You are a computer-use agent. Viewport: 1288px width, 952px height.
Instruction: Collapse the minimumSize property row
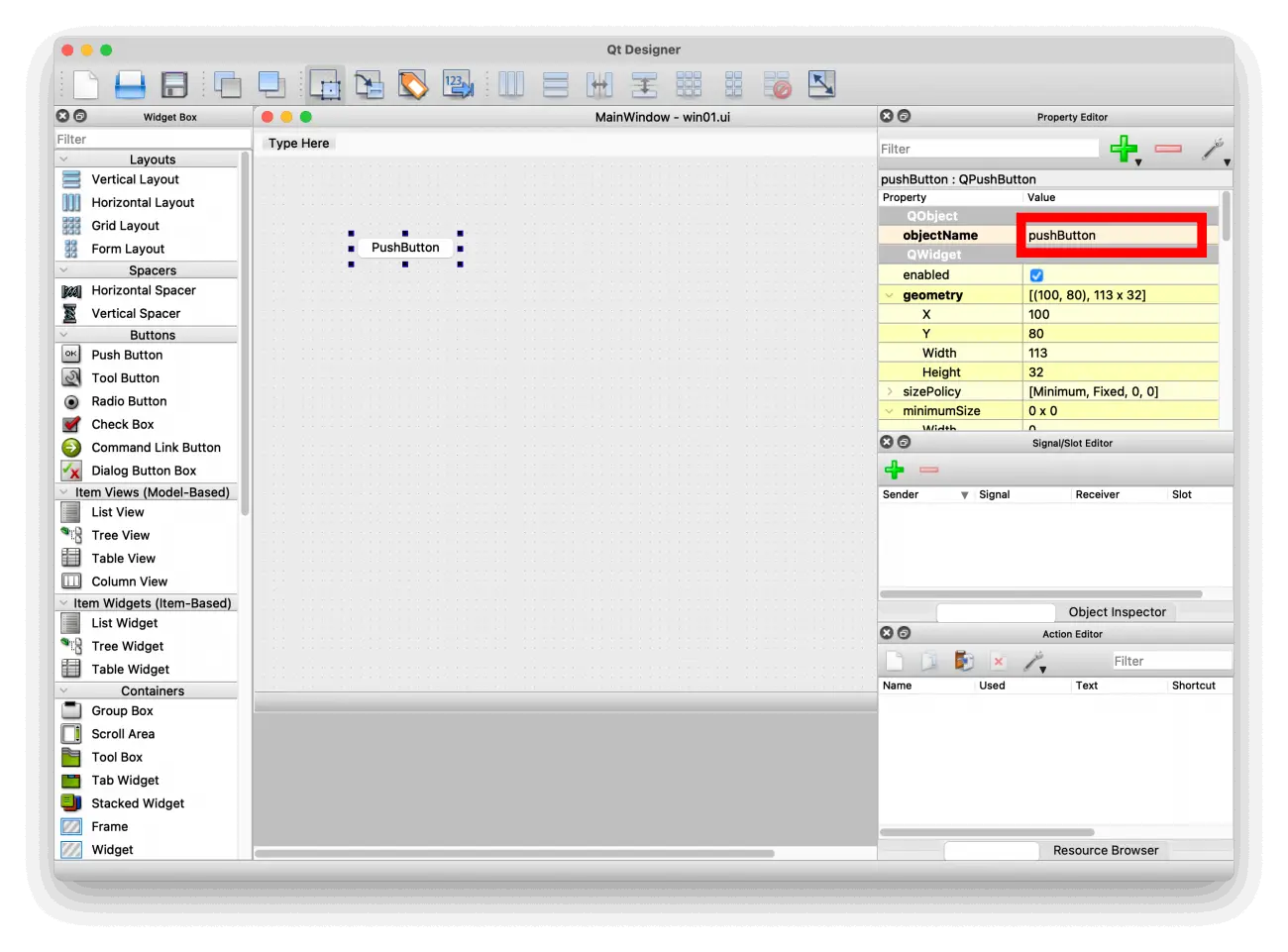(890, 411)
